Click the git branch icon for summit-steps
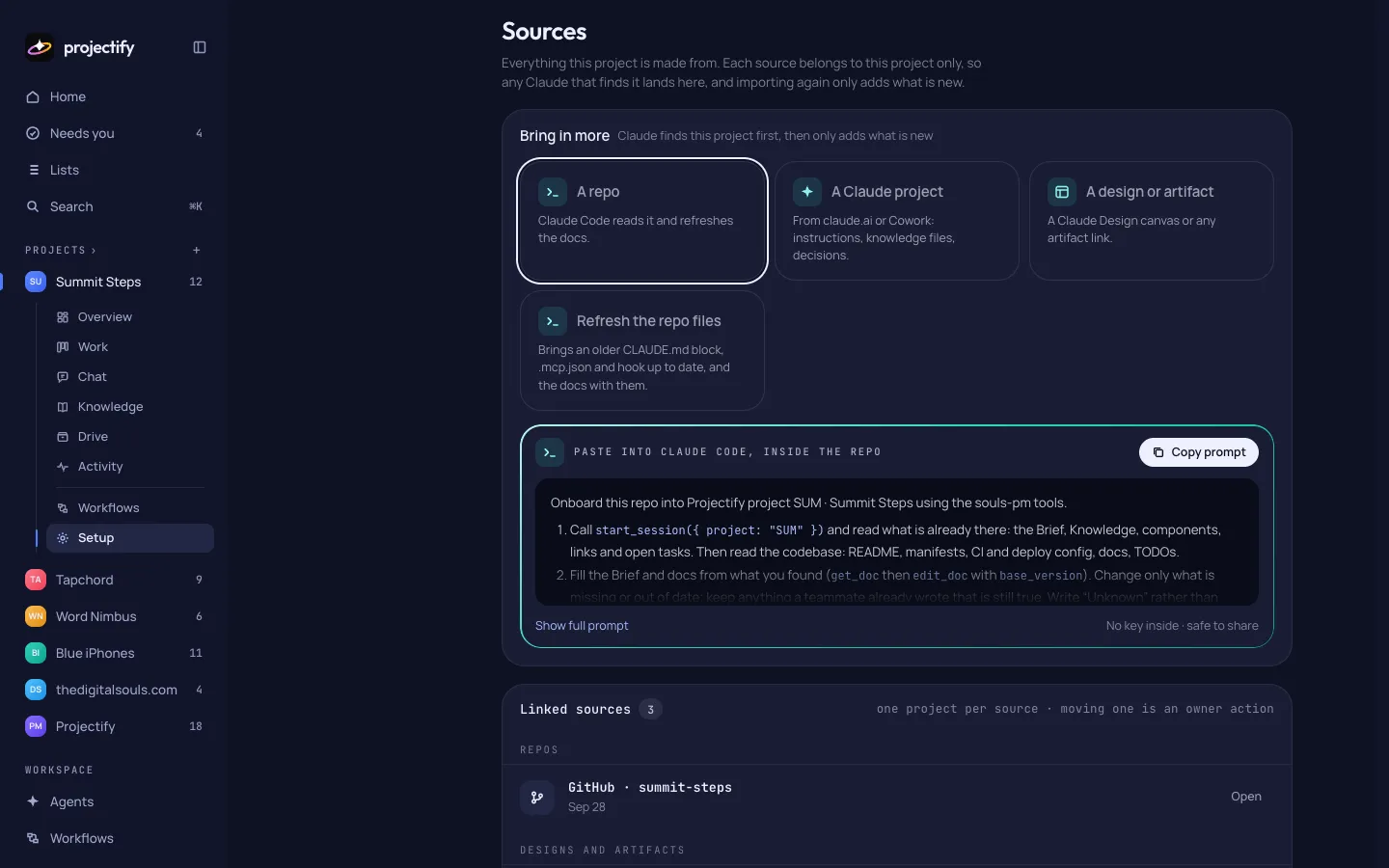Viewport: 1389px width, 868px height. click(x=537, y=798)
